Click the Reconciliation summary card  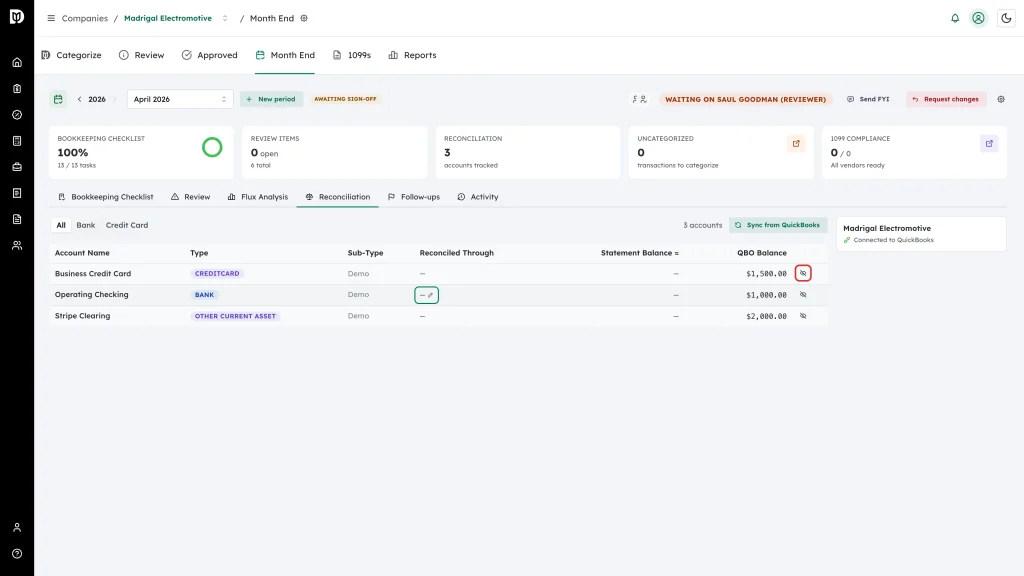(528, 152)
